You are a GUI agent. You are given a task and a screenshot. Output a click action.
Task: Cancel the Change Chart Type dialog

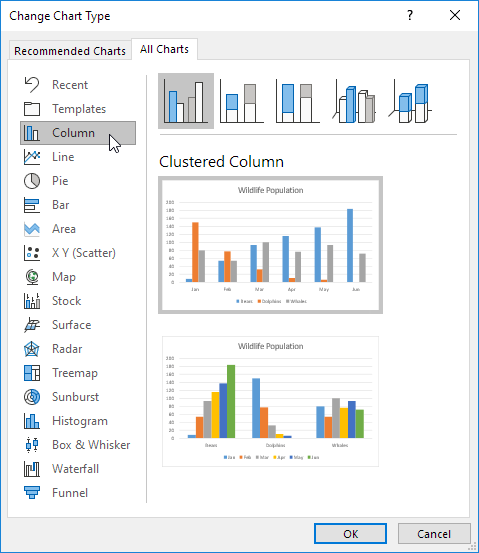(434, 534)
